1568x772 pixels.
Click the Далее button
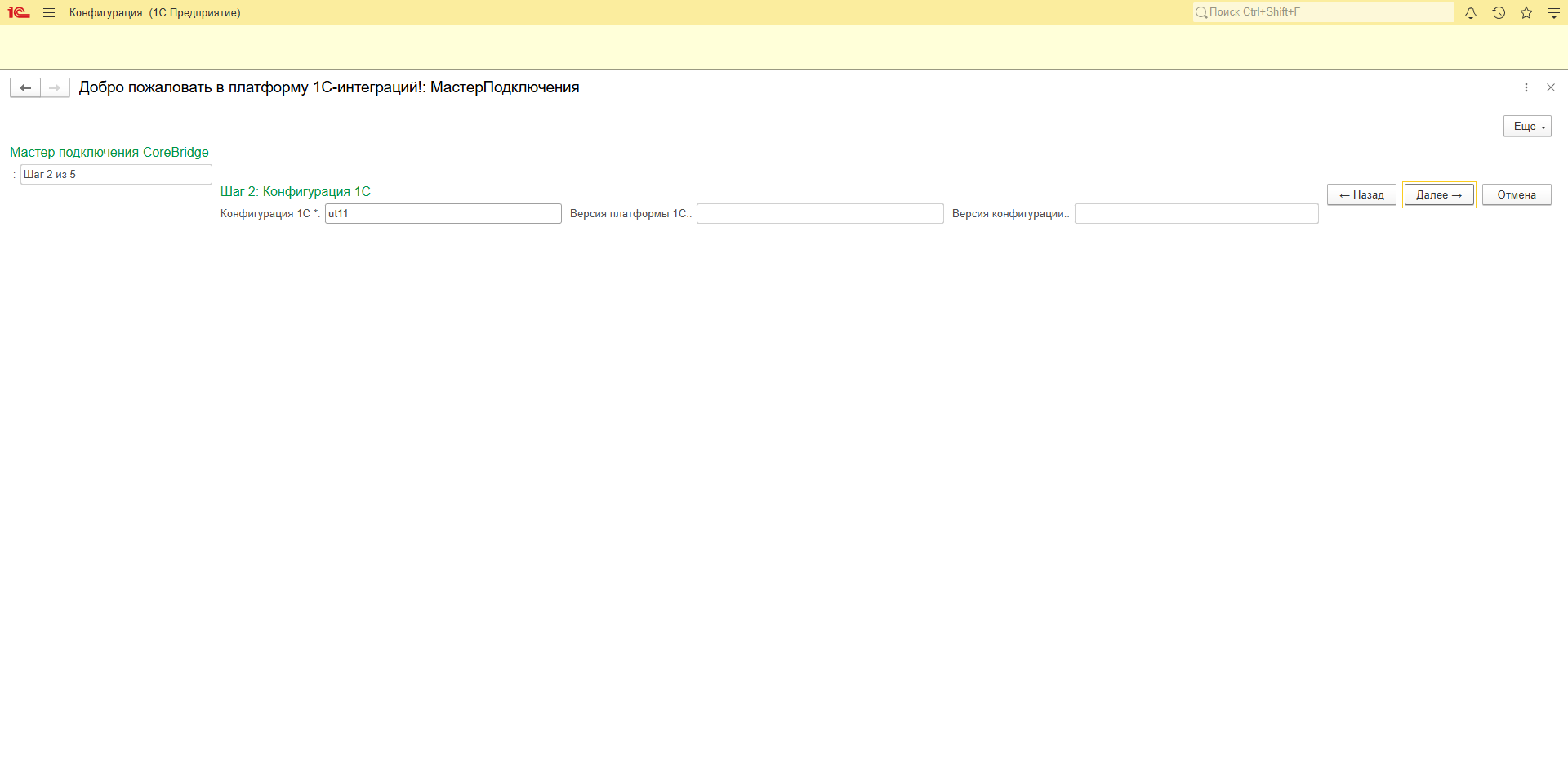pos(1439,194)
